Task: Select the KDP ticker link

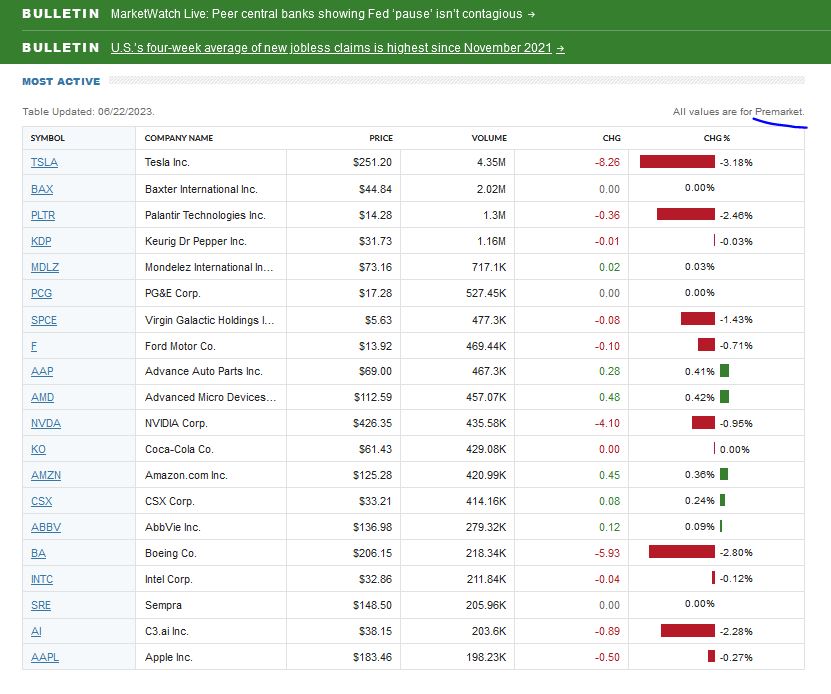Action: coord(42,241)
